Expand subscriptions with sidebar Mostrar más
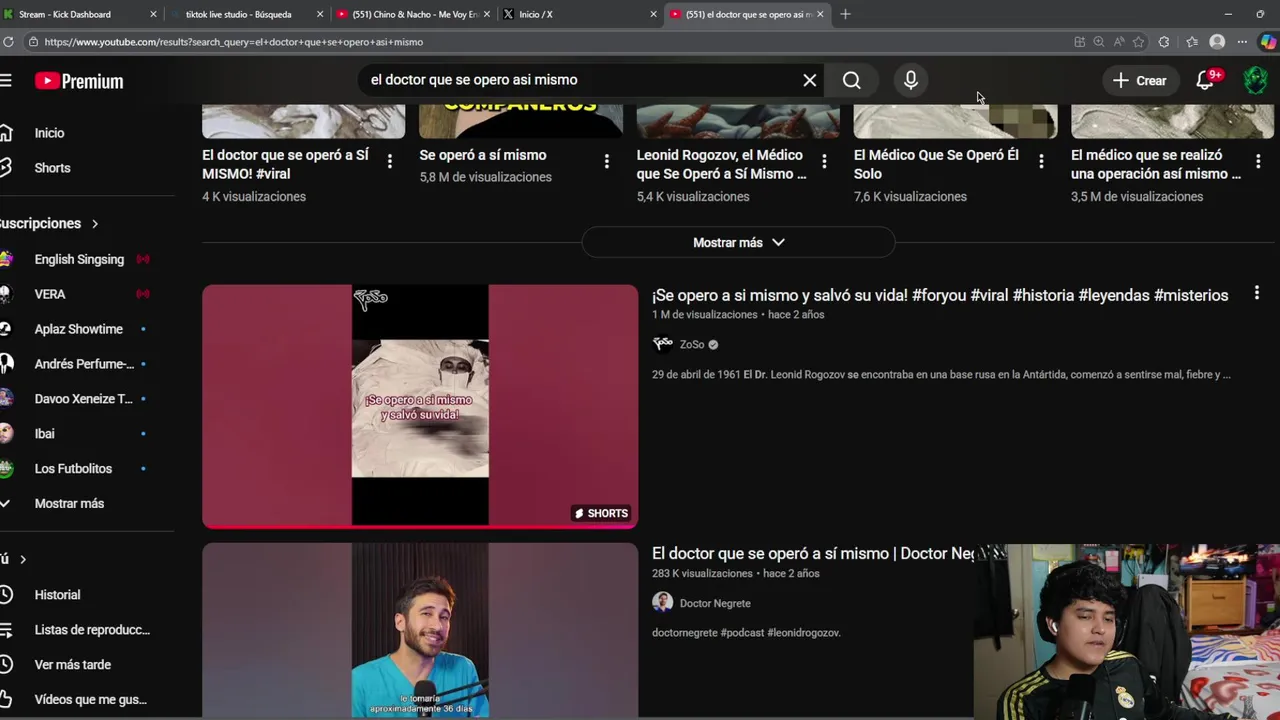 tap(69, 504)
